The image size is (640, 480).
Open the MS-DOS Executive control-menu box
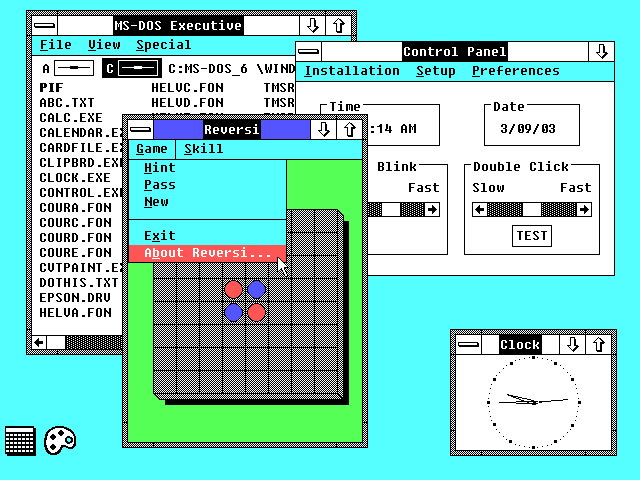(43, 24)
